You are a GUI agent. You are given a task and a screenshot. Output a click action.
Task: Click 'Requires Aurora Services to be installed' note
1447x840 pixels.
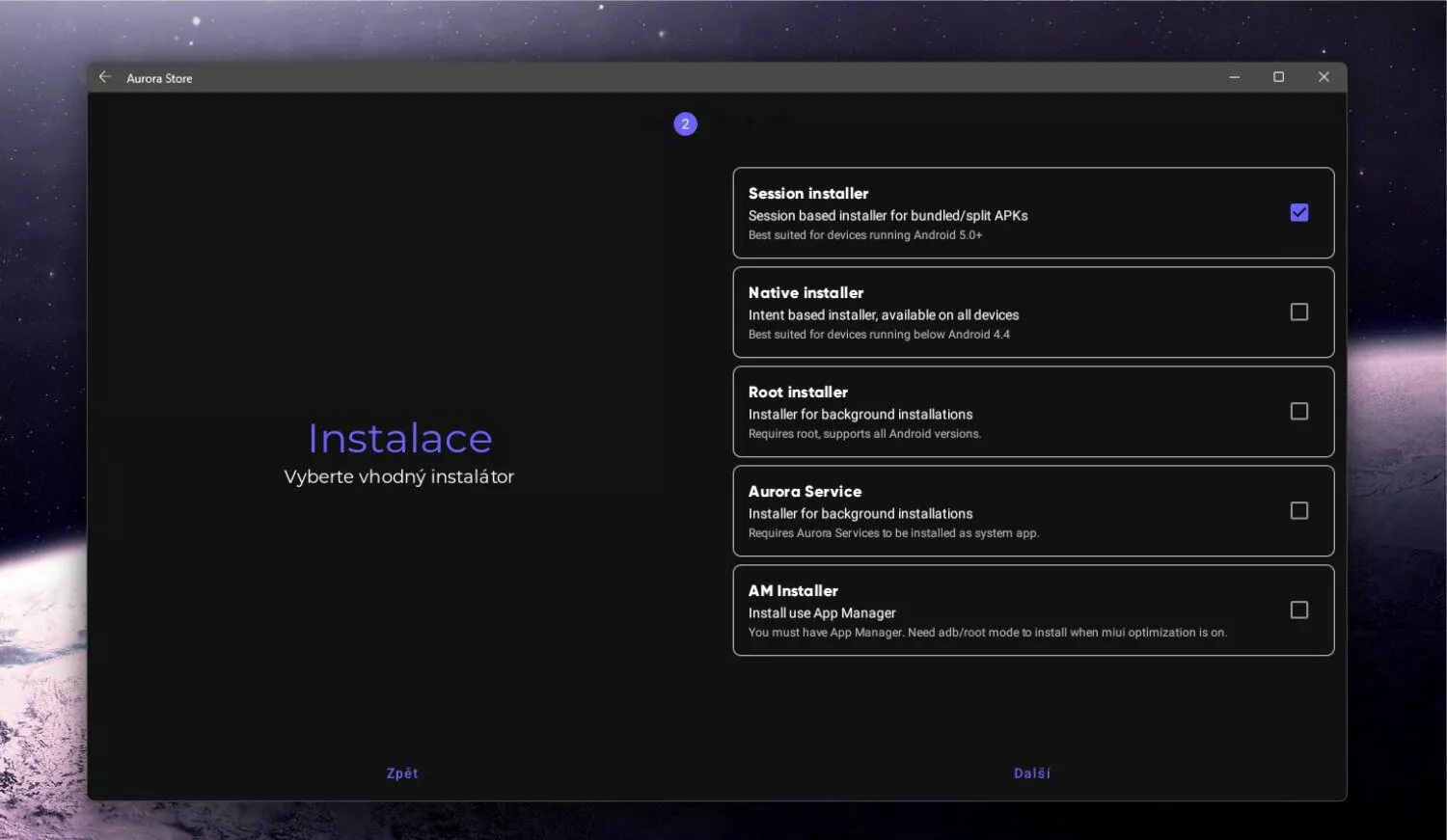pos(893,533)
